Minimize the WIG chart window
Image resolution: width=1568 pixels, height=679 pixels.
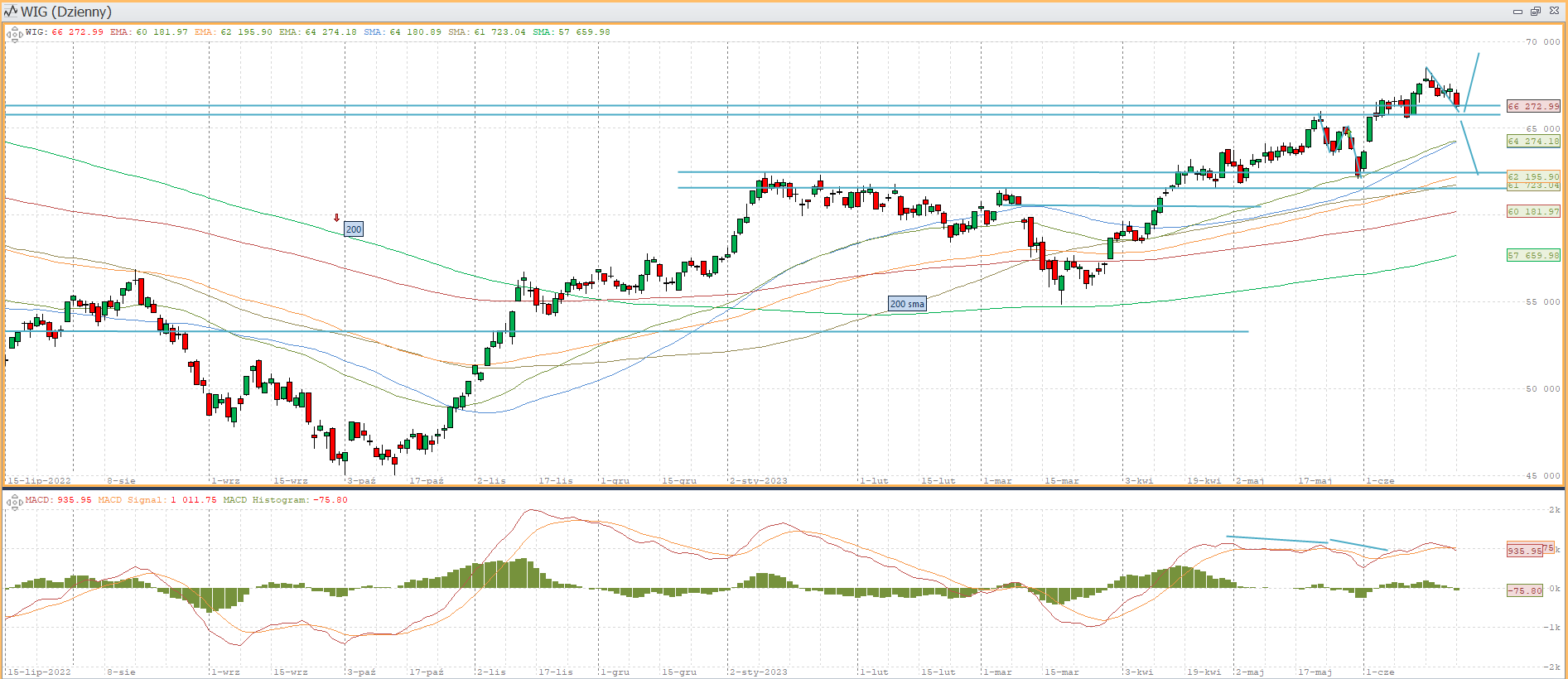(x=1517, y=12)
